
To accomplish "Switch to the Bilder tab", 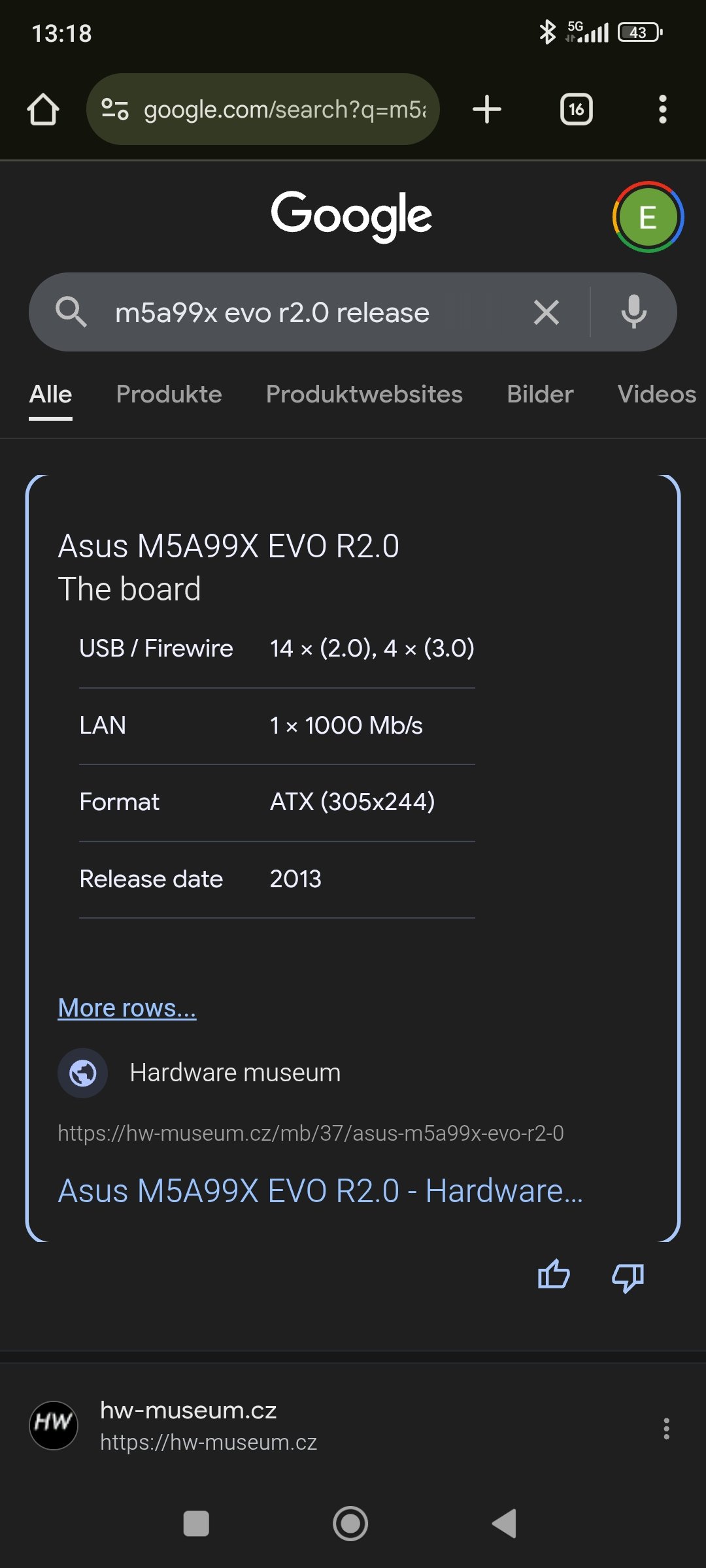I will pyautogui.click(x=540, y=394).
